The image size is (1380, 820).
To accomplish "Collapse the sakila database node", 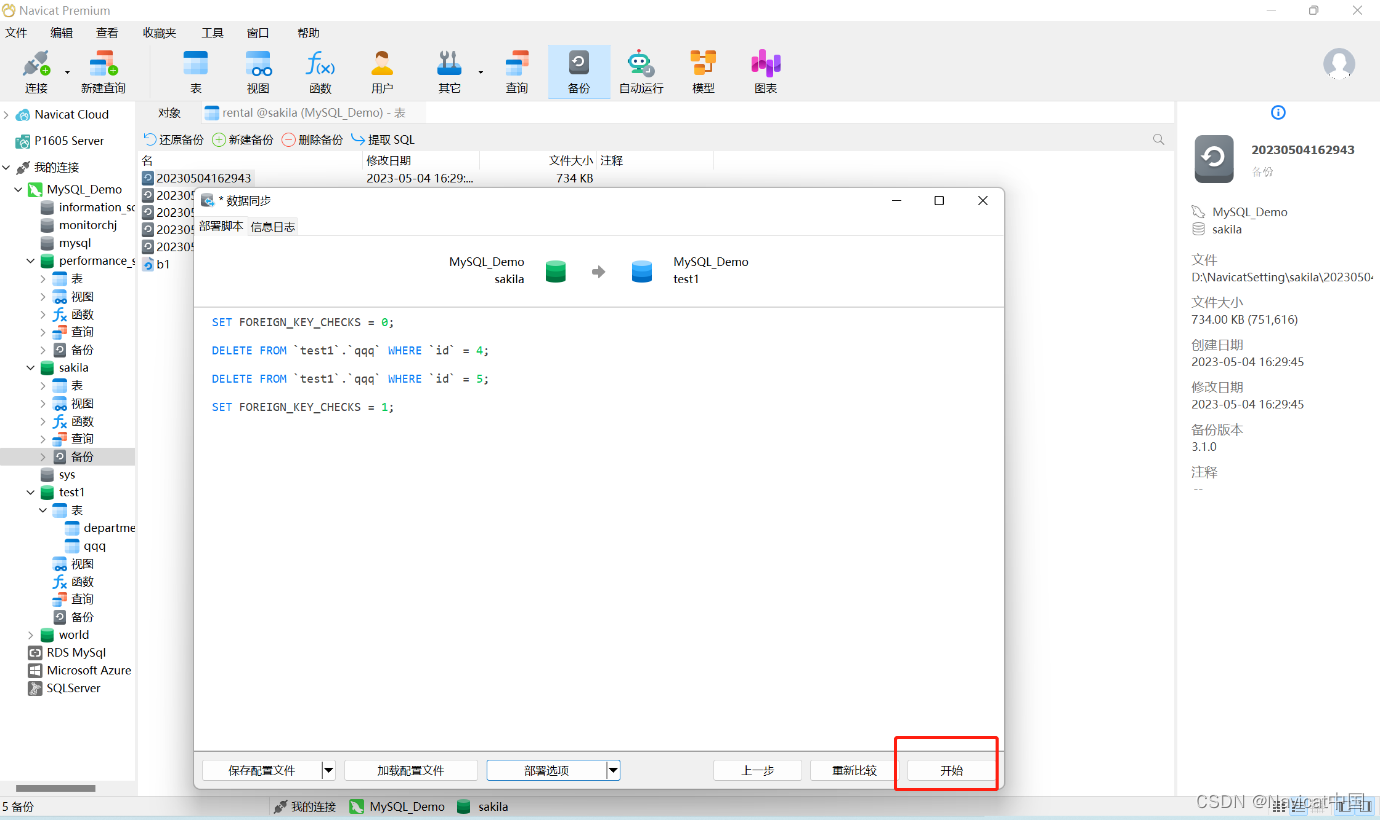I will [31, 368].
